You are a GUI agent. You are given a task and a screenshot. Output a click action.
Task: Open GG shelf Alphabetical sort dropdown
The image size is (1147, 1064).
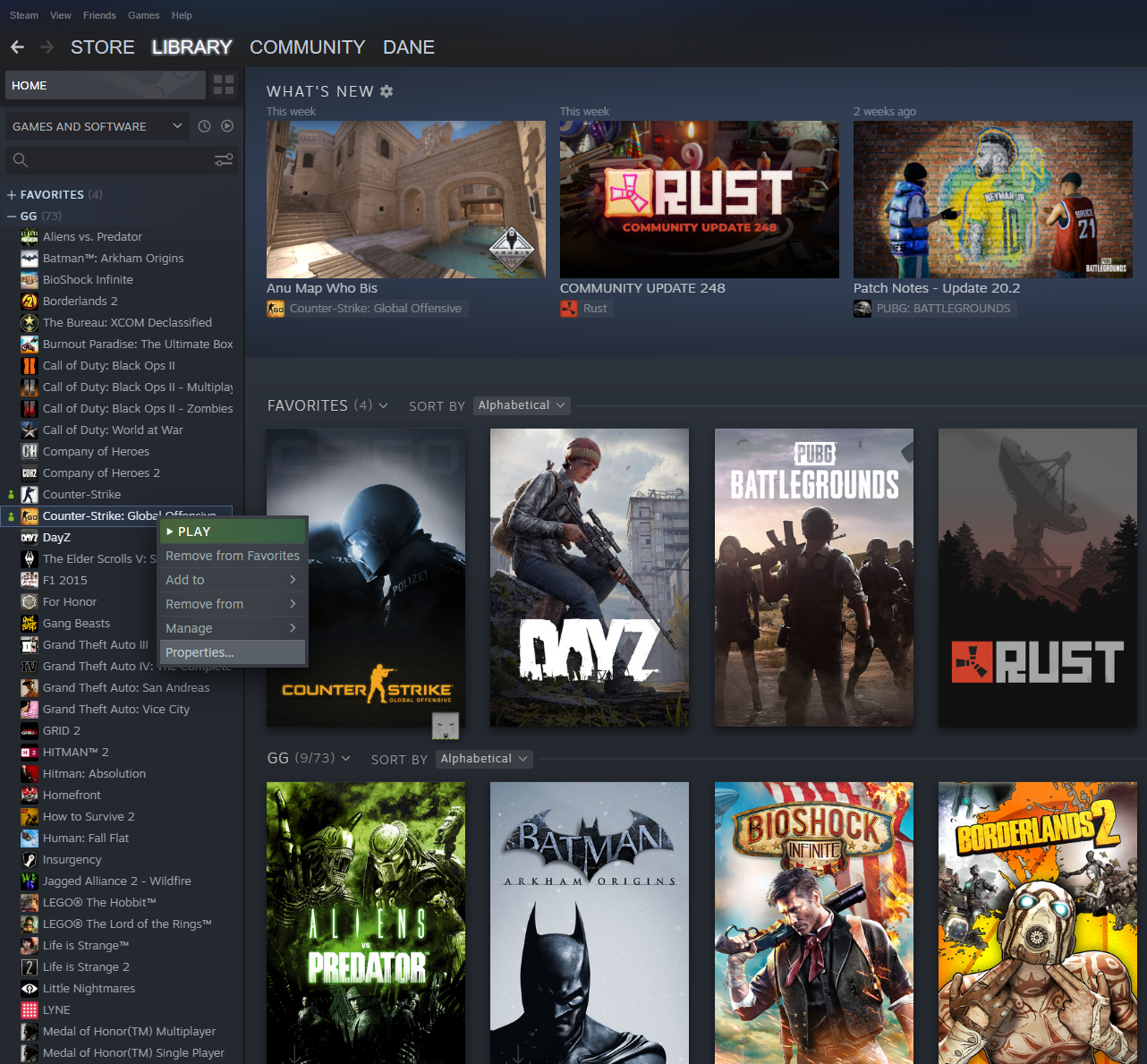pos(484,759)
